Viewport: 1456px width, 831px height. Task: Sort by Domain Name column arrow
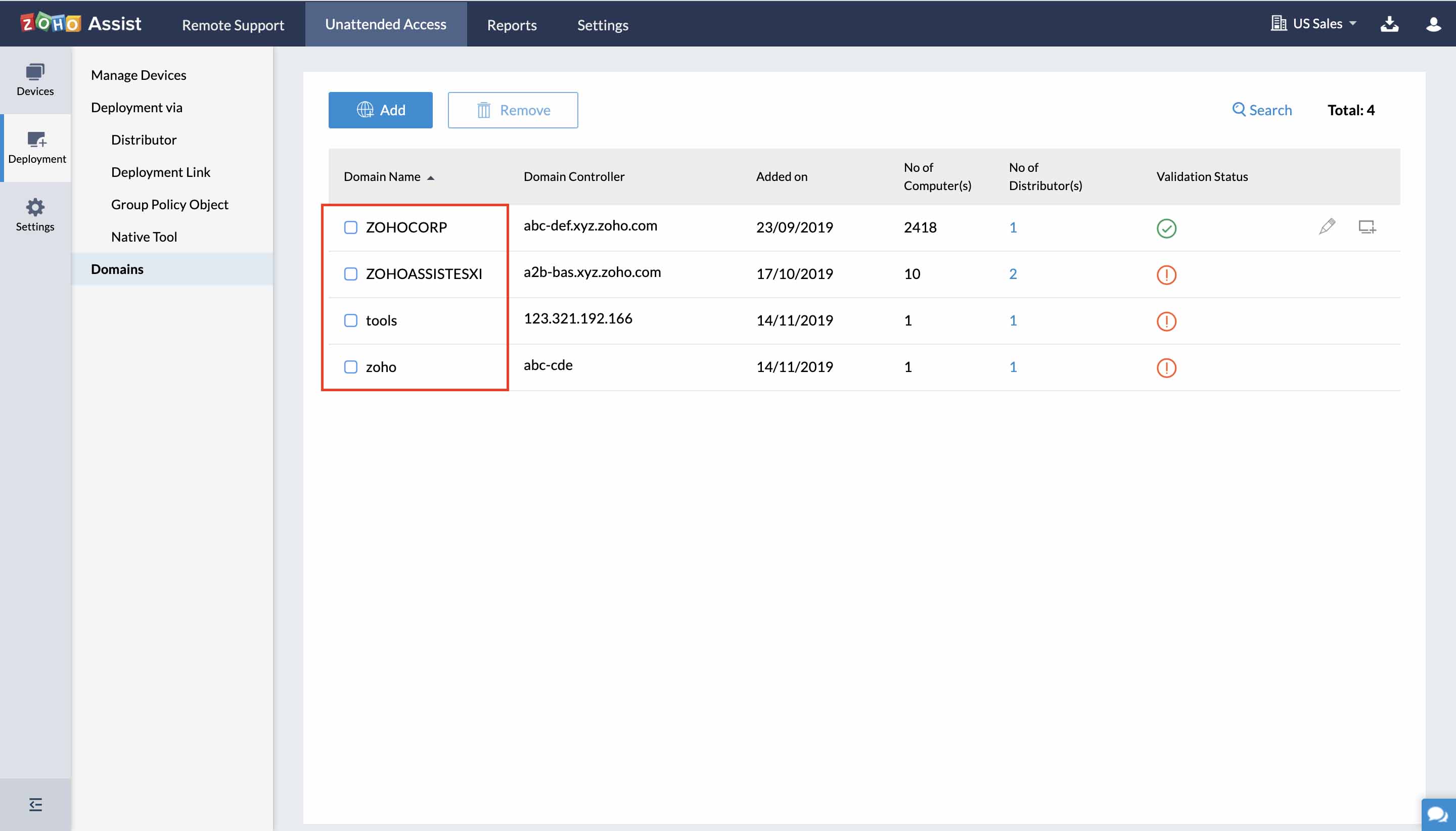pyautogui.click(x=431, y=177)
